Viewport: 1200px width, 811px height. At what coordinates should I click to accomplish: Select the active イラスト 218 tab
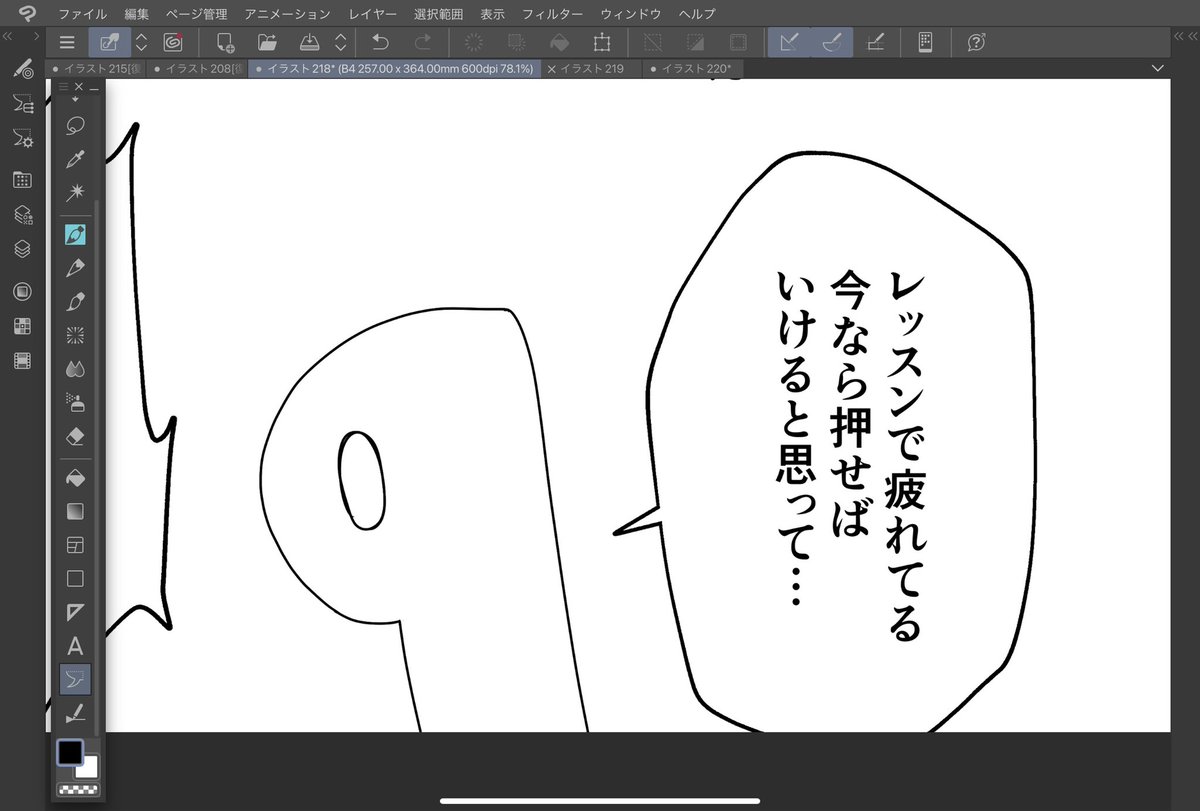396,69
